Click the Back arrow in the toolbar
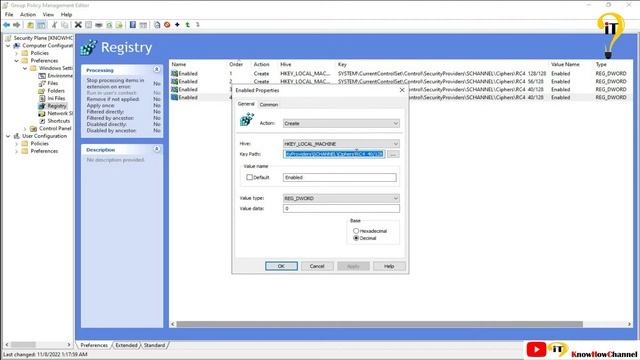Image resolution: width=640 pixels, height=360 pixels. (7, 25)
